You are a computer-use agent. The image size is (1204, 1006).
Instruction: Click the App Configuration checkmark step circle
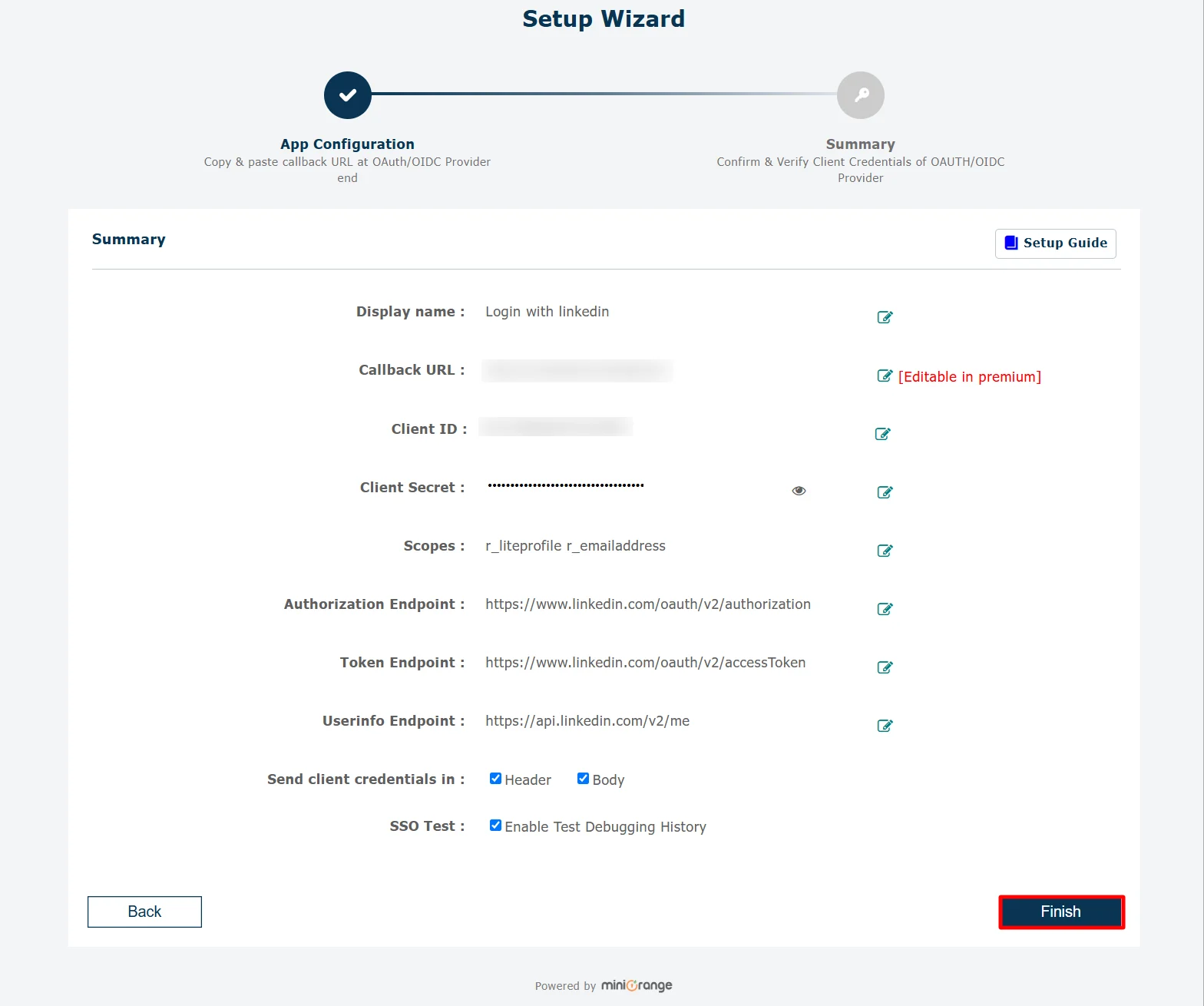[x=348, y=95]
